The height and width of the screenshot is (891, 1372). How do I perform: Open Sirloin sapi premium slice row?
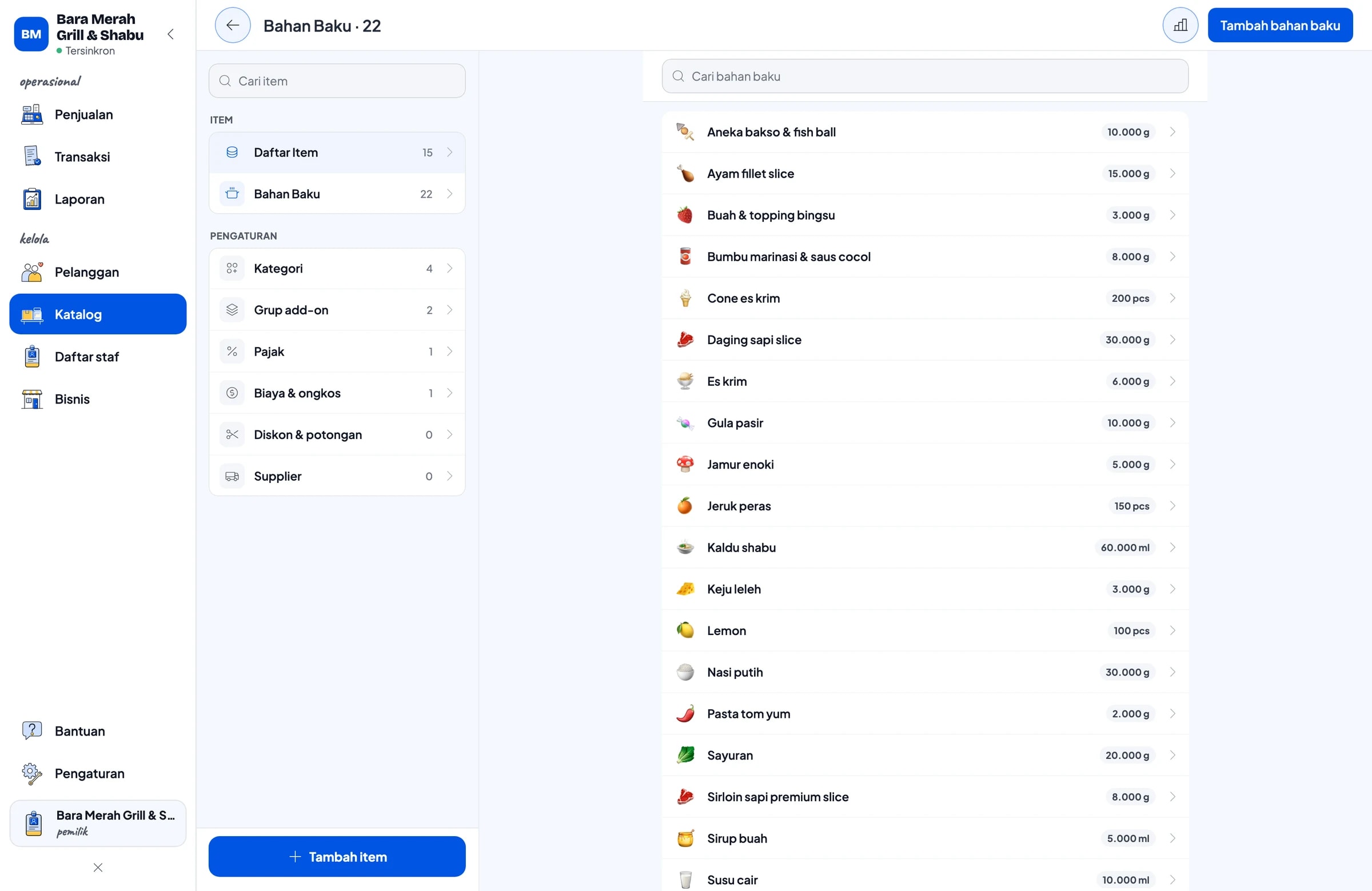pyautogui.click(x=924, y=797)
